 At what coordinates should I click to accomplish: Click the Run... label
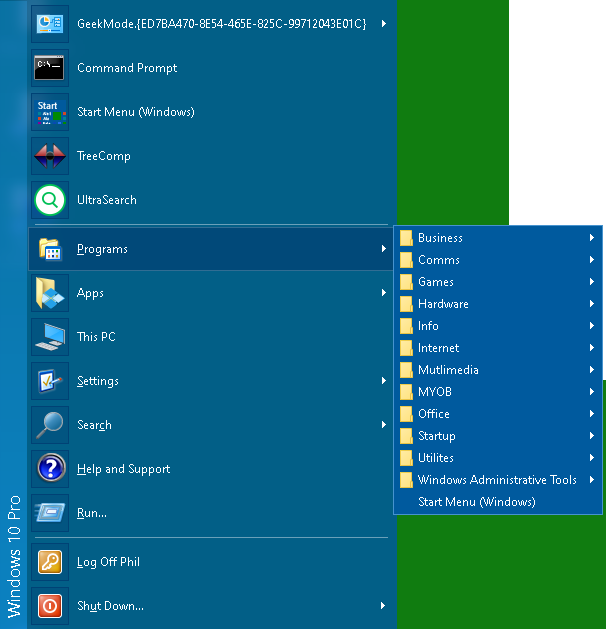pyautogui.click(x=92, y=513)
